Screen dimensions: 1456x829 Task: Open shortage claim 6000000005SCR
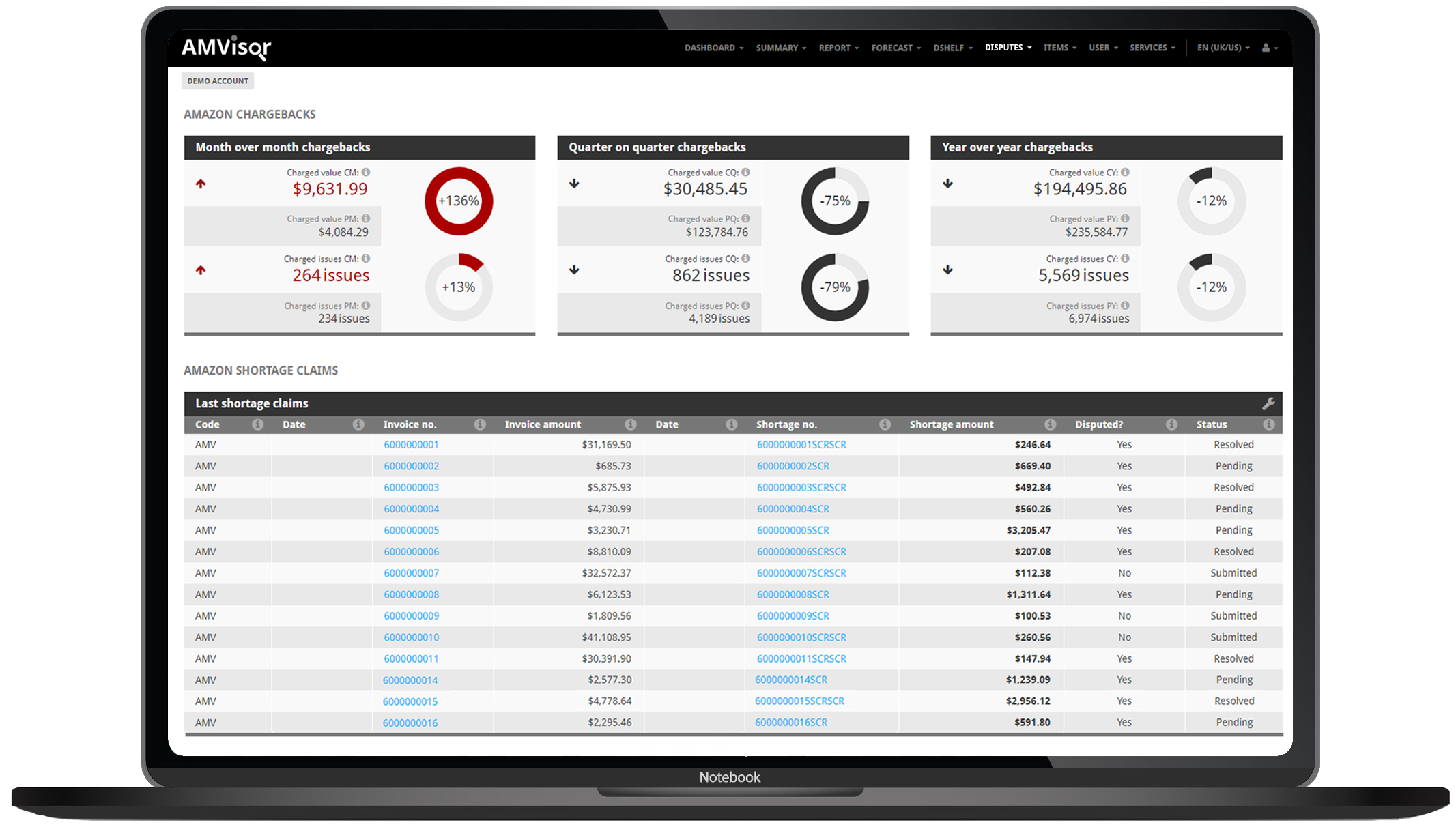pyautogui.click(x=793, y=530)
